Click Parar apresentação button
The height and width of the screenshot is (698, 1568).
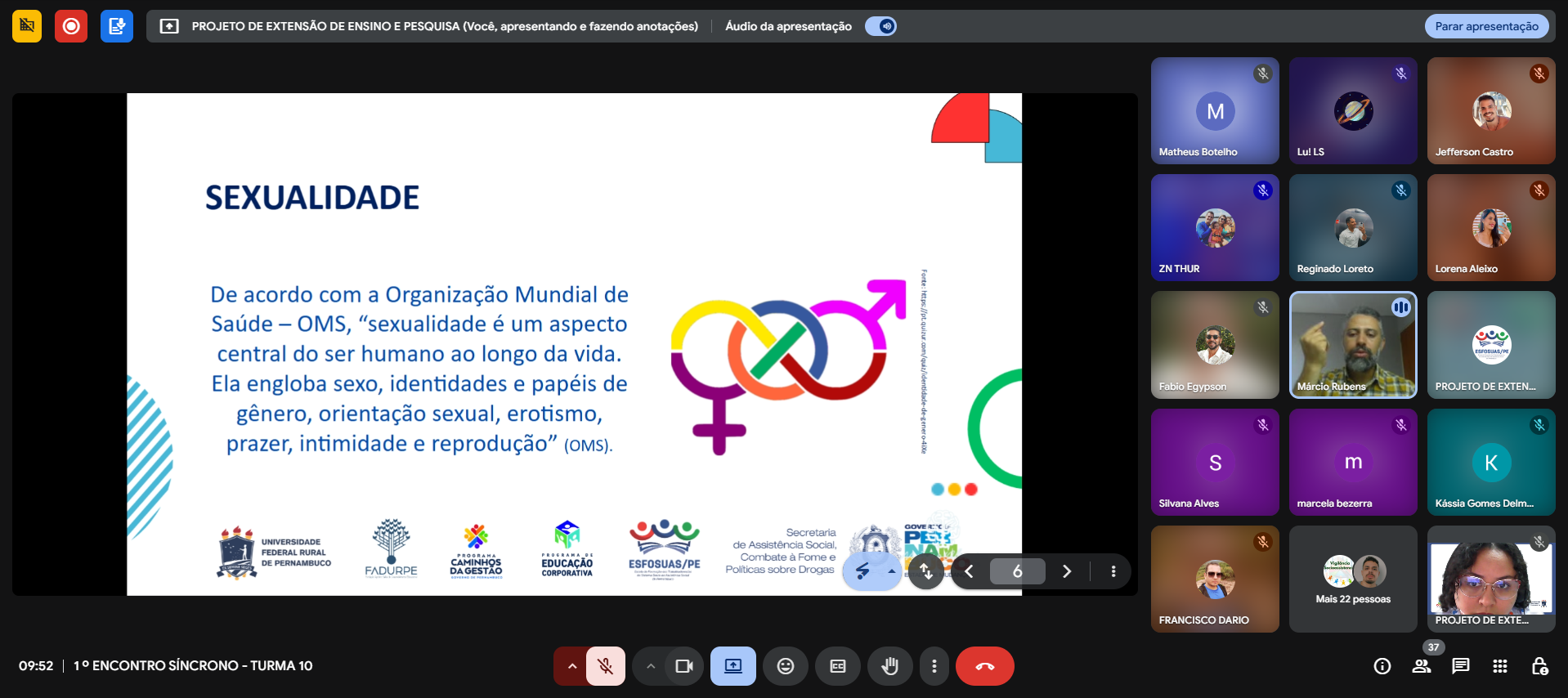coord(1486,26)
